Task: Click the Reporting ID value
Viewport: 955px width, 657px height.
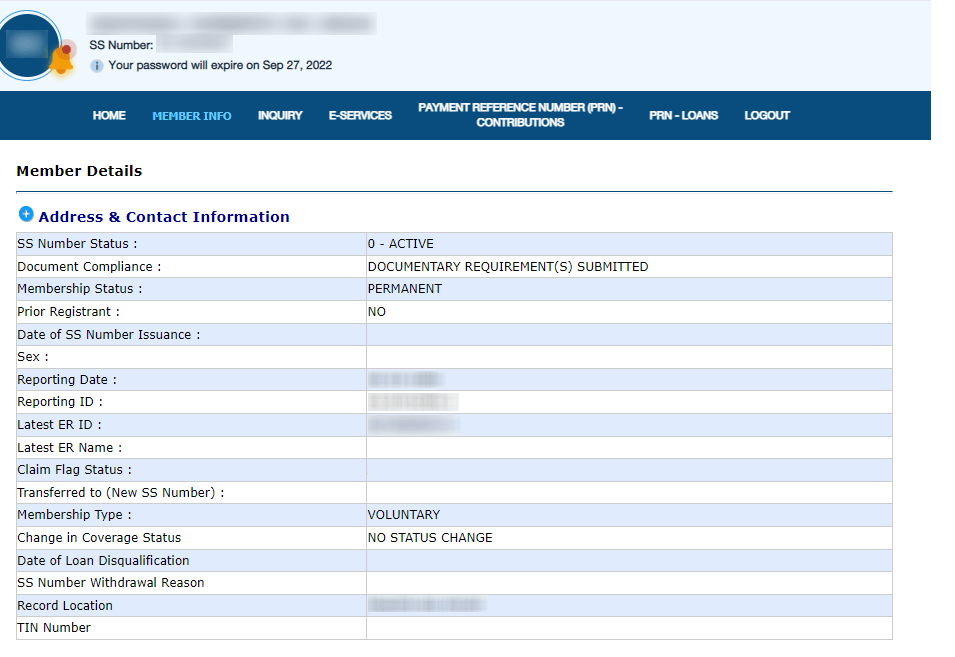Action: (x=412, y=401)
